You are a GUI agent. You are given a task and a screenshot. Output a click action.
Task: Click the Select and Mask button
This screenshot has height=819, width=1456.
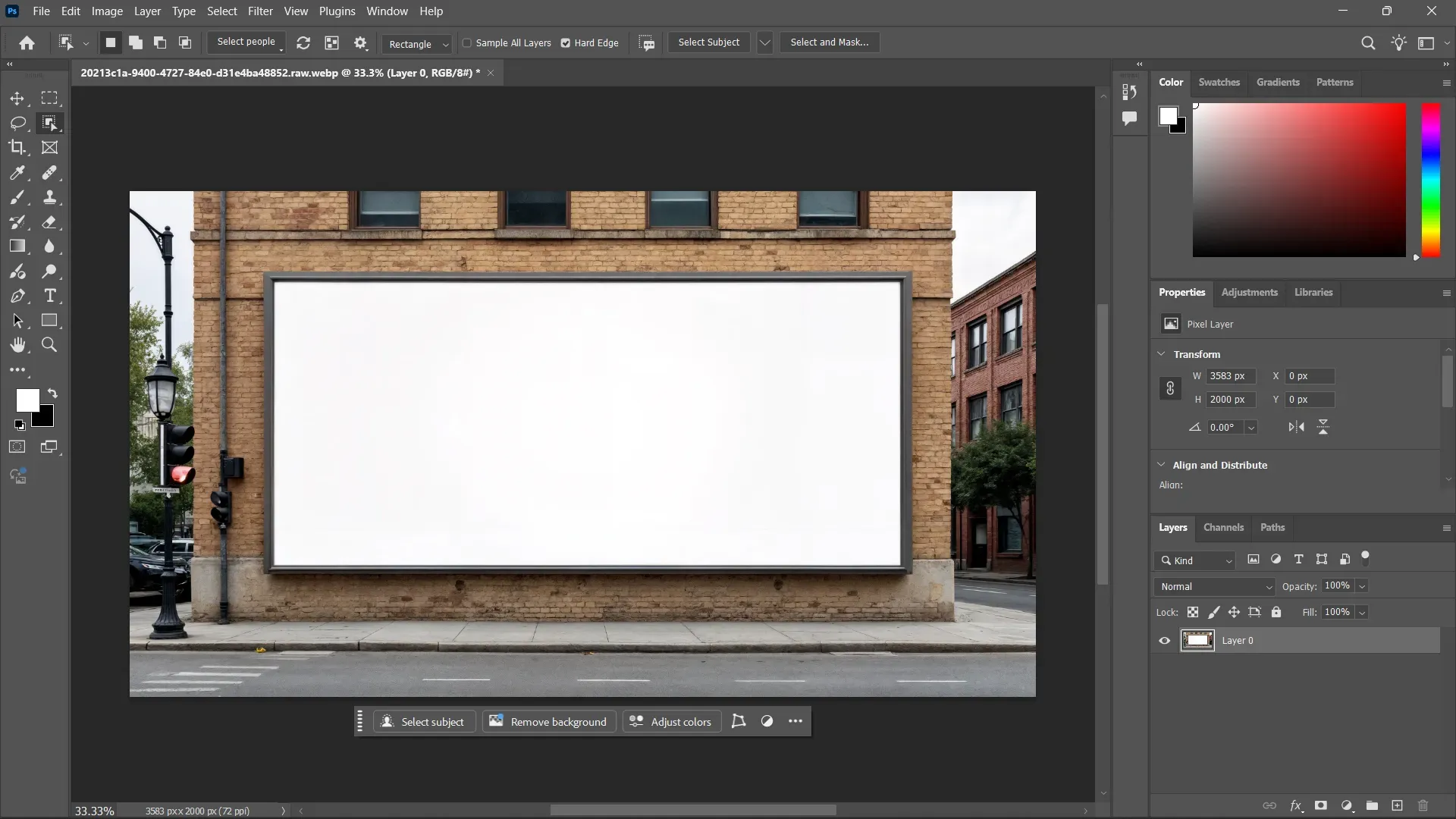pyautogui.click(x=829, y=42)
